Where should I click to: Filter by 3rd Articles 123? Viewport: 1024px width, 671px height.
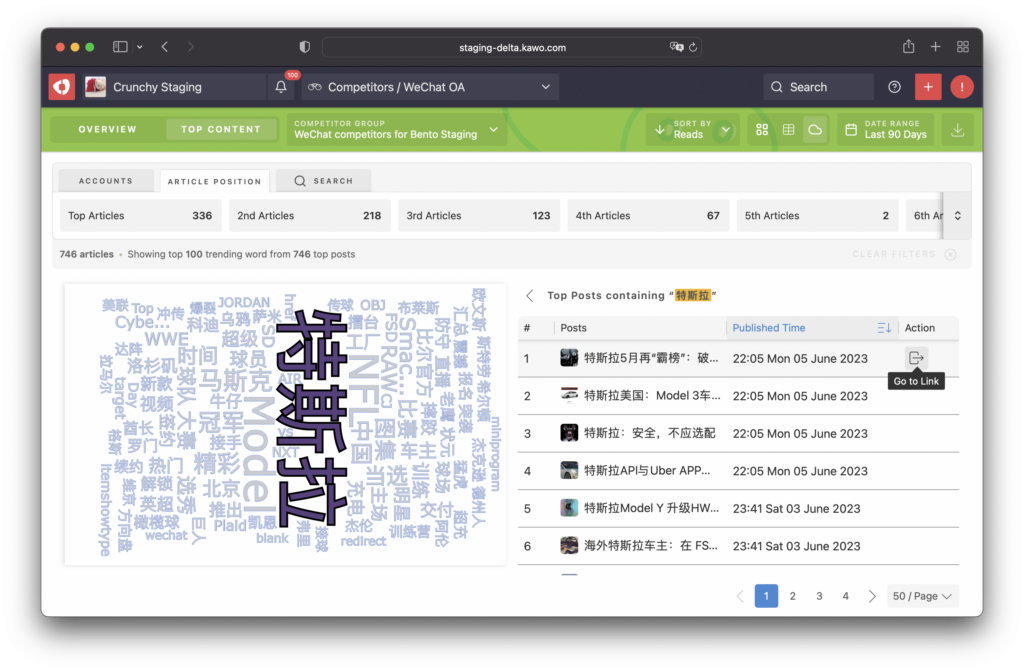[x=479, y=216]
